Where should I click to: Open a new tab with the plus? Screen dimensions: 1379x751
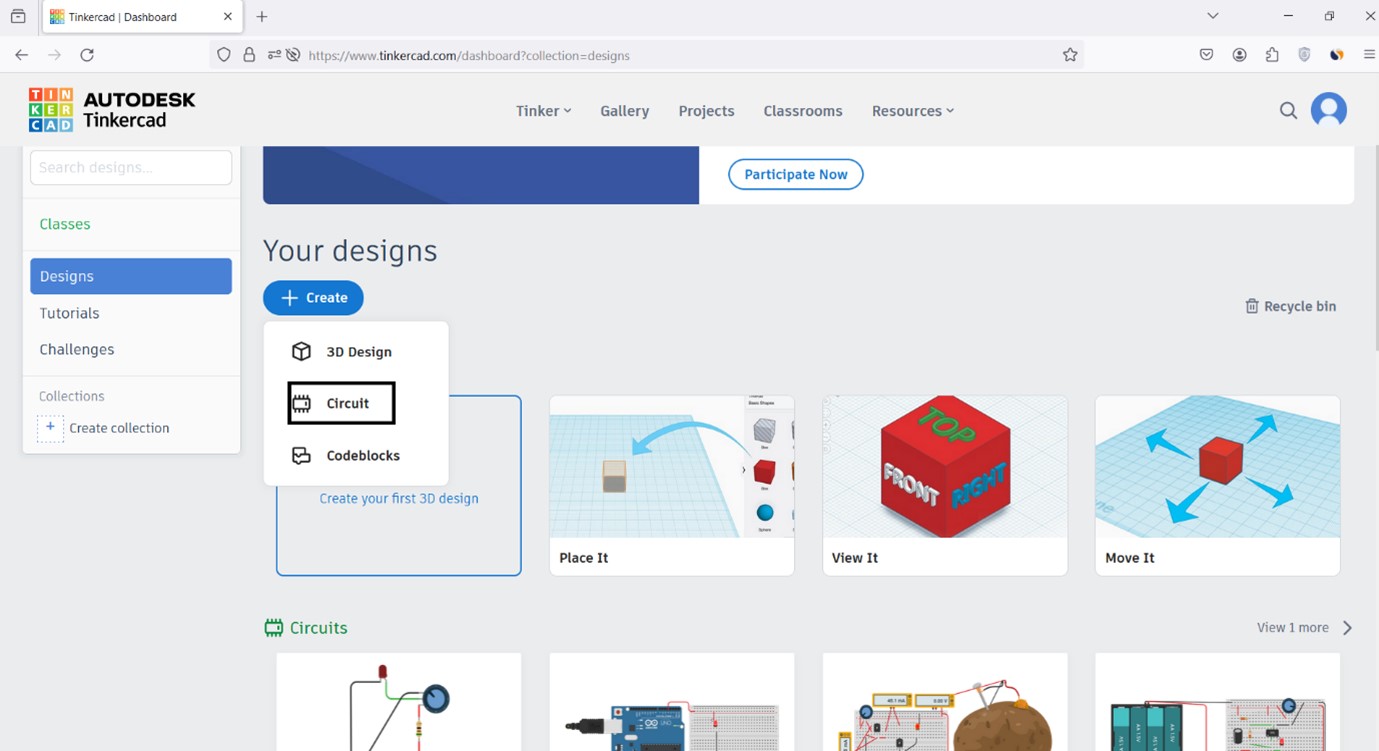[x=262, y=17]
